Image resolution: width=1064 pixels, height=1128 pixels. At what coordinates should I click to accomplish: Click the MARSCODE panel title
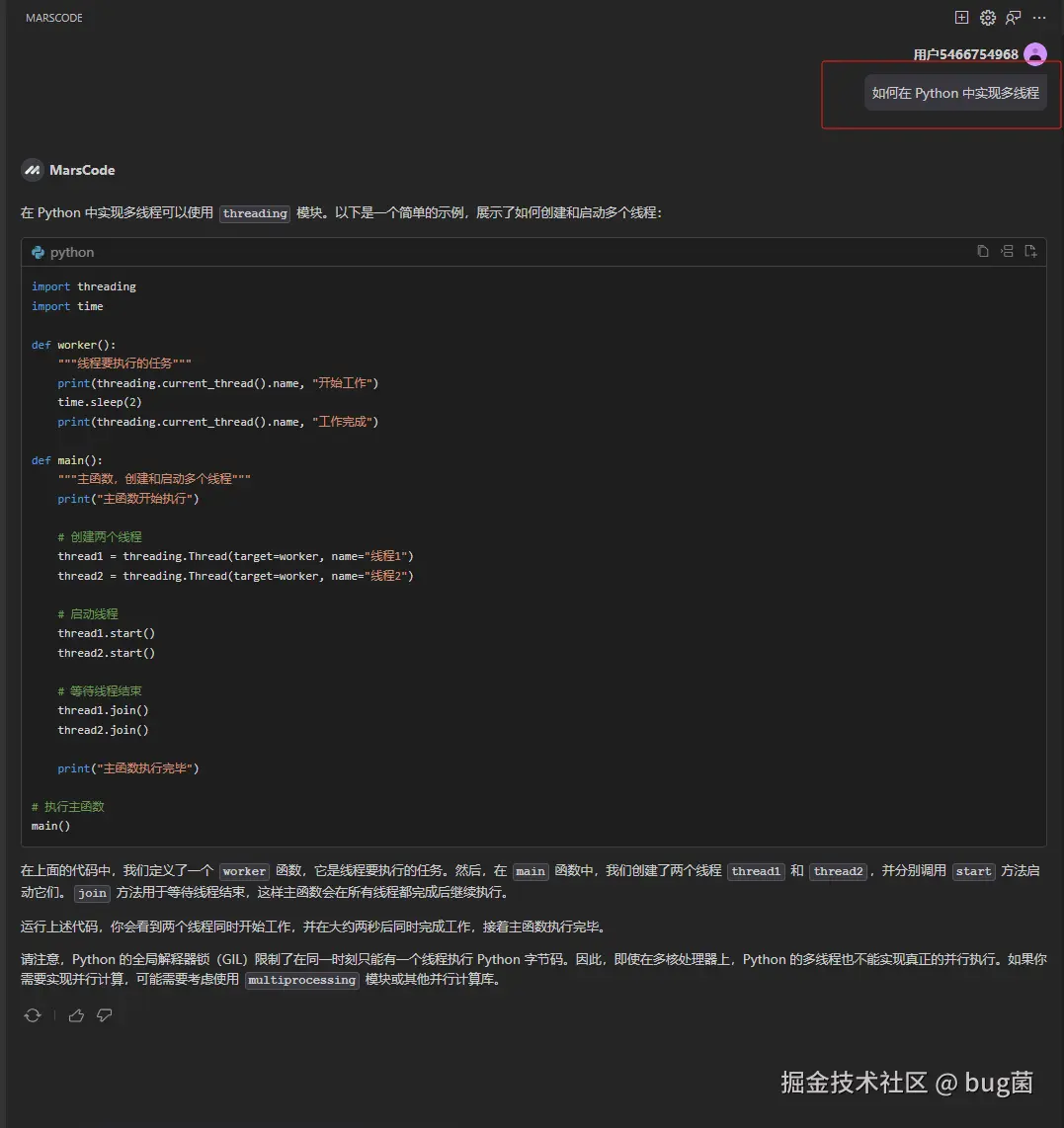point(54,17)
